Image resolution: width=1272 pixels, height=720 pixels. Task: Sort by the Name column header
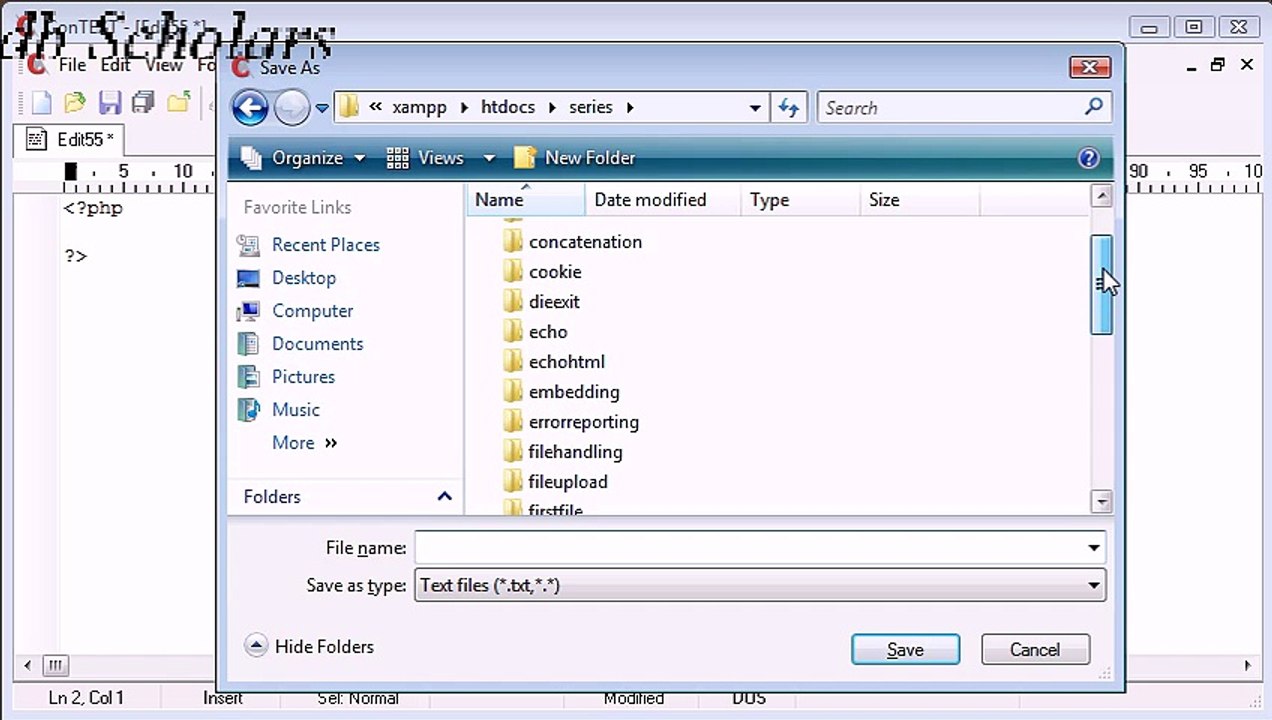coord(526,200)
